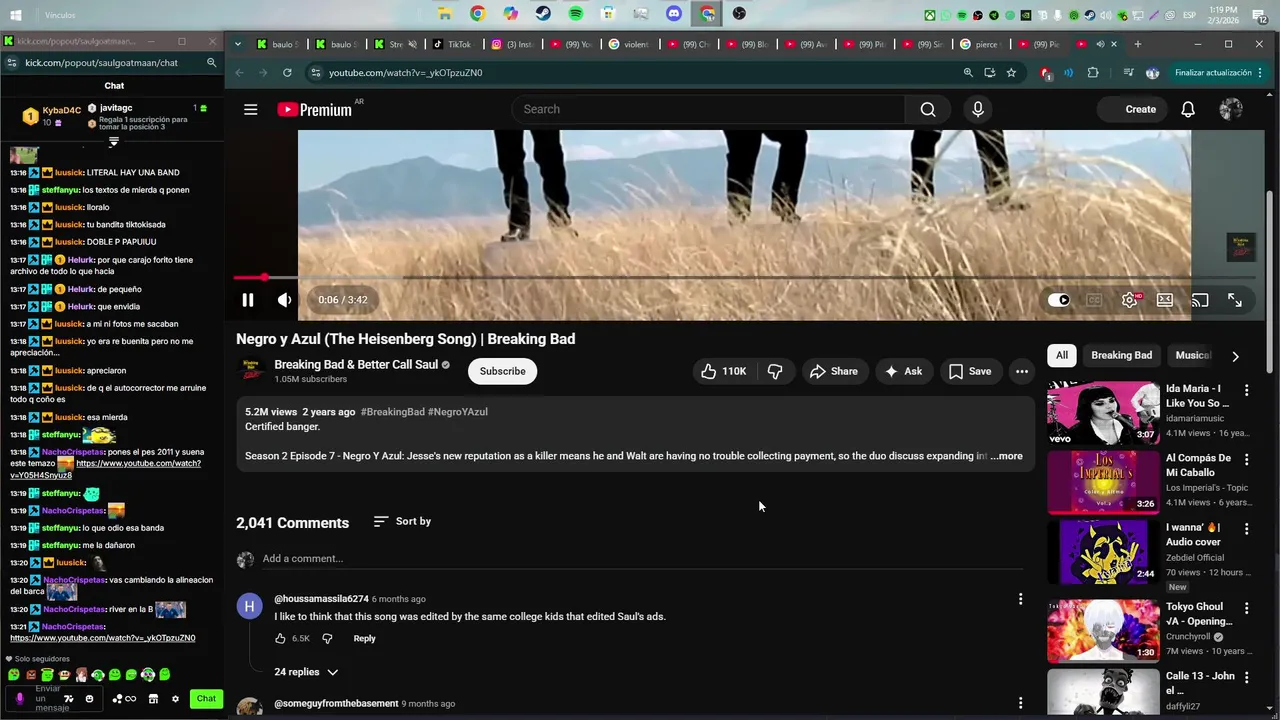Dislike the video
This screenshot has height=720, width=1280.
coord(775,371)
